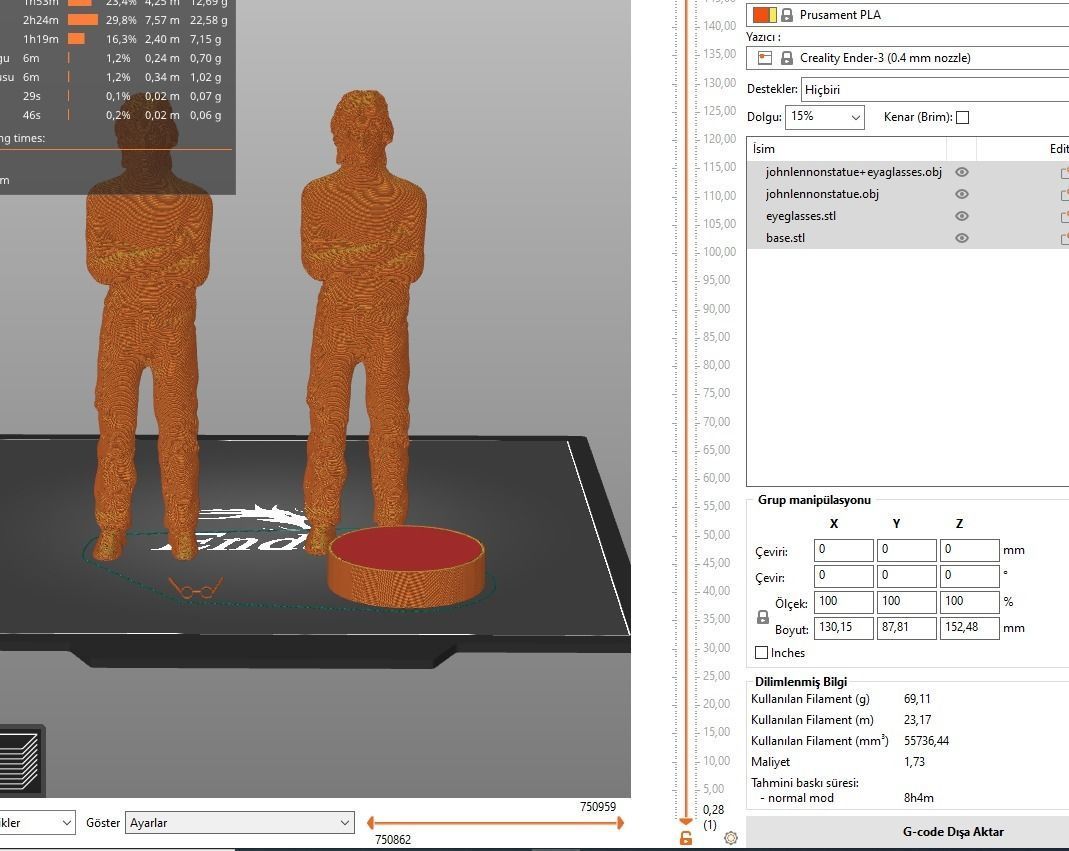This screenshot has width=1069, height=851.
Task: Click the lock icon beside Prusament PLA
Action: click(787, 14)
